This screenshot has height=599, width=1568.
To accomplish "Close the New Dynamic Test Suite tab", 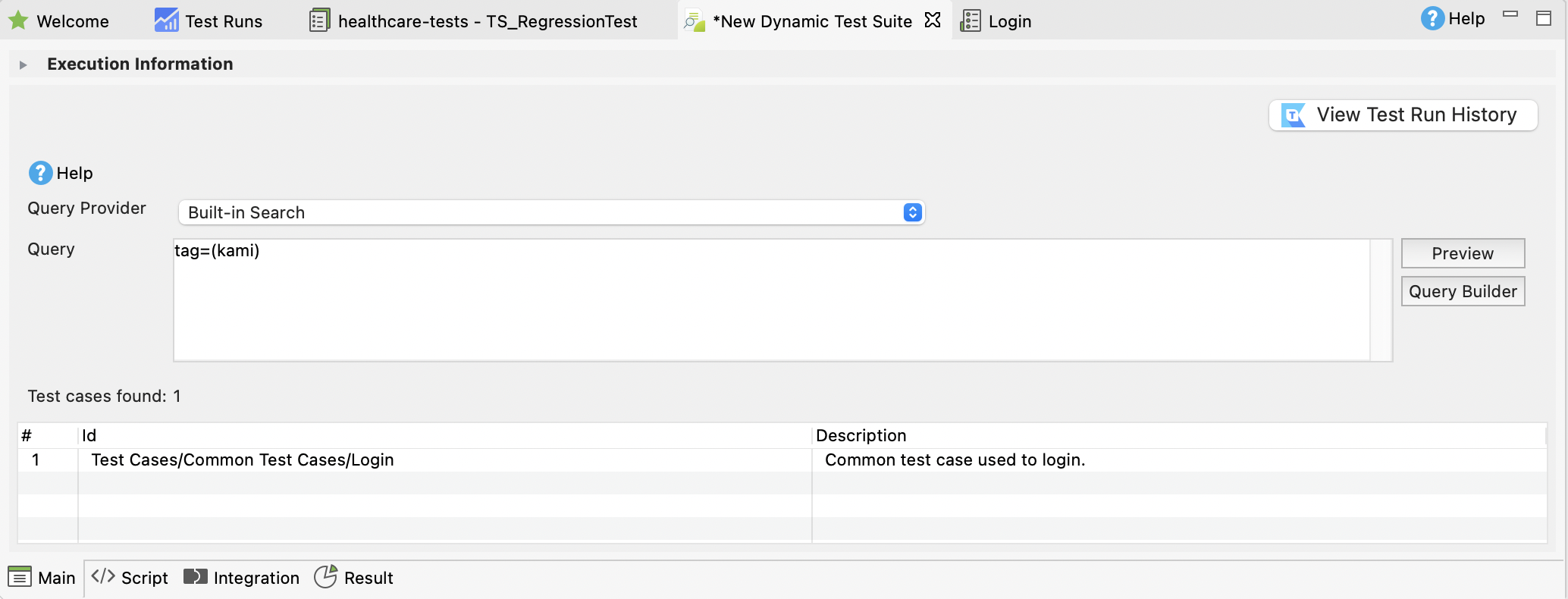I will pyautogui.click(x=933, y=20).
